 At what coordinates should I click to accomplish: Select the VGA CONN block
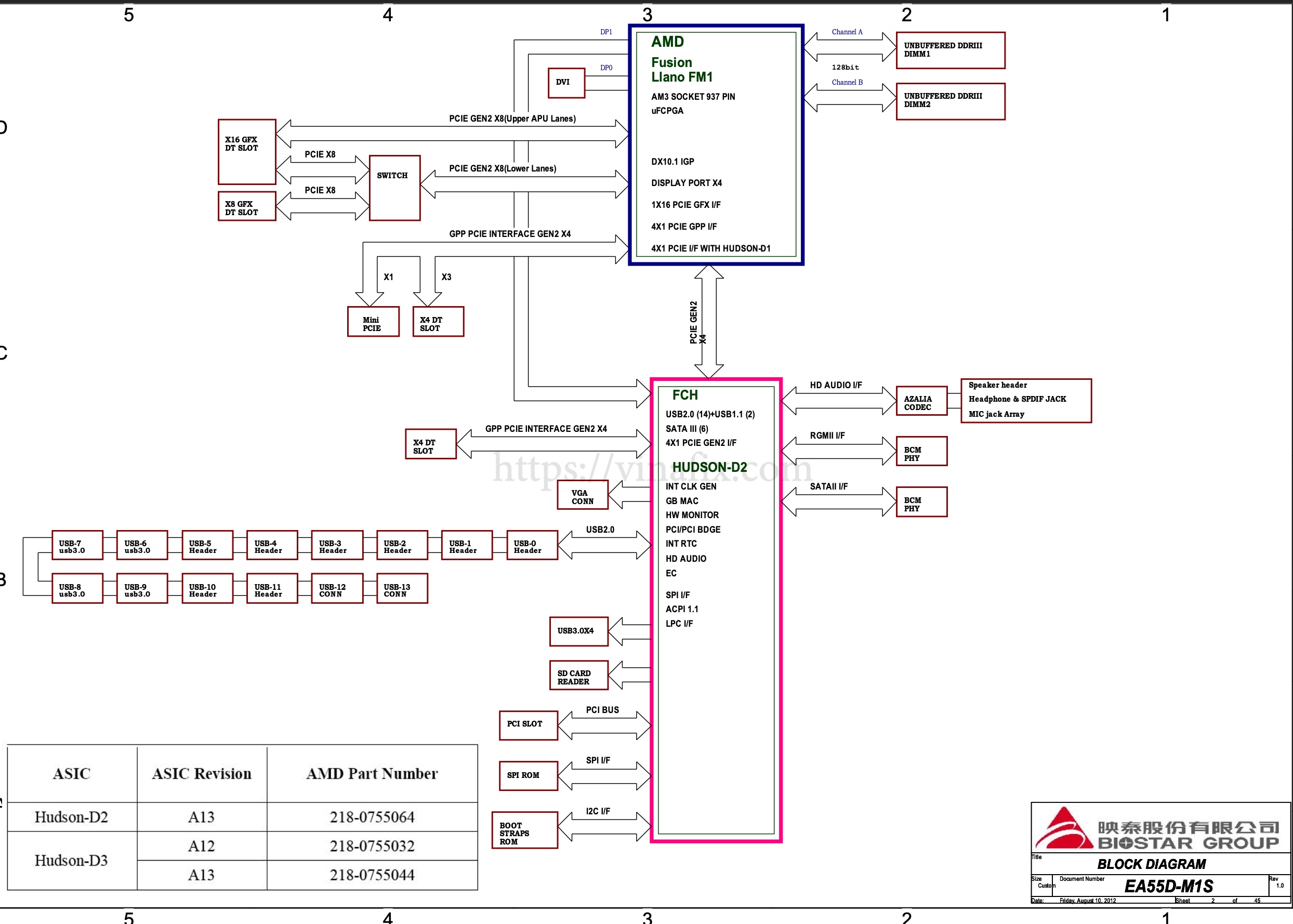click(583, 494)
